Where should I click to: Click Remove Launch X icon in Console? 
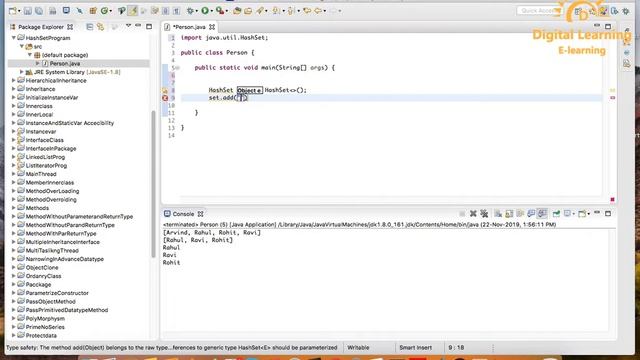point(473,213)
